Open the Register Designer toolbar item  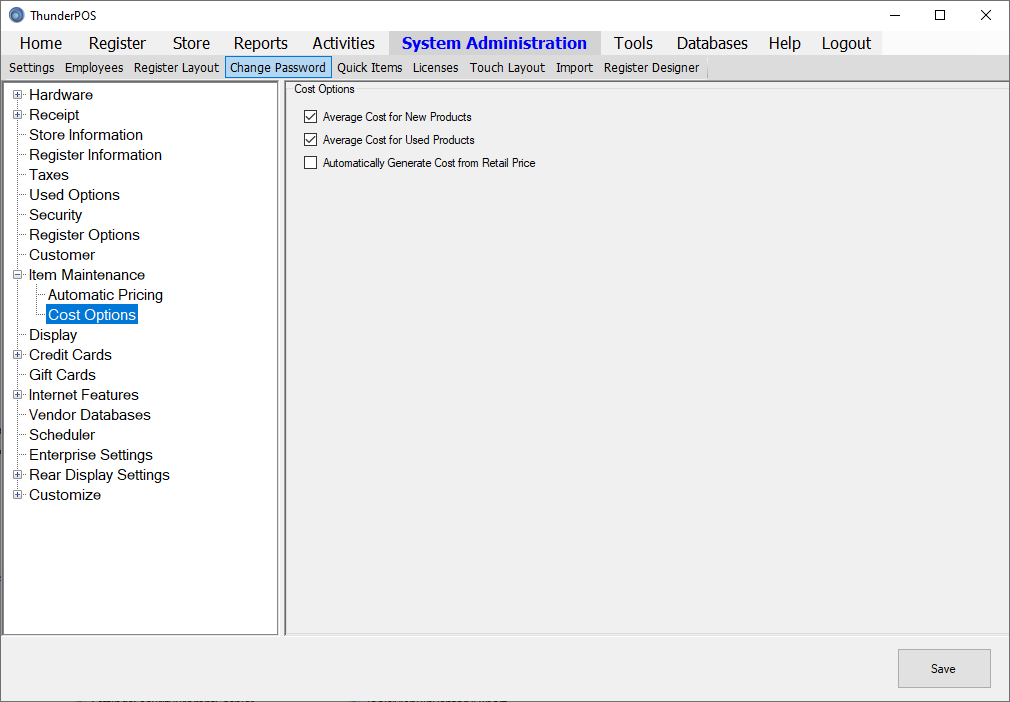point(651,68)
